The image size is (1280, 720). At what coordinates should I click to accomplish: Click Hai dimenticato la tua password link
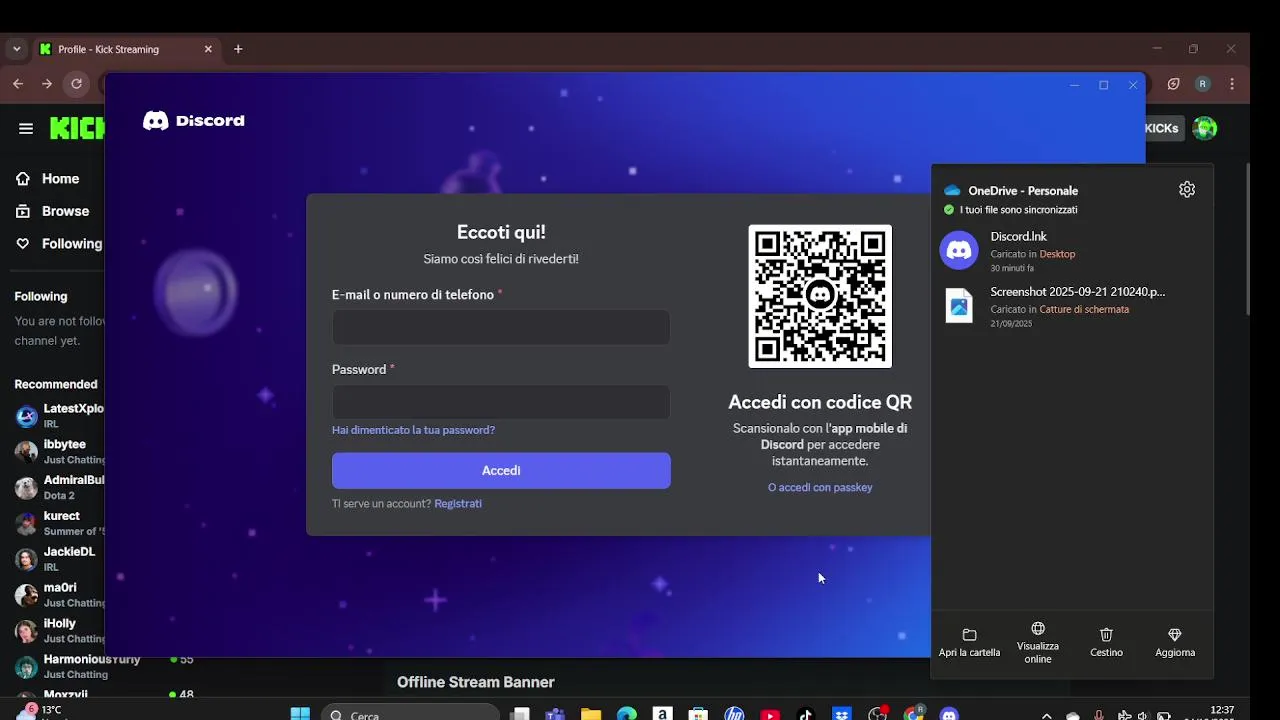pos(413,430)
